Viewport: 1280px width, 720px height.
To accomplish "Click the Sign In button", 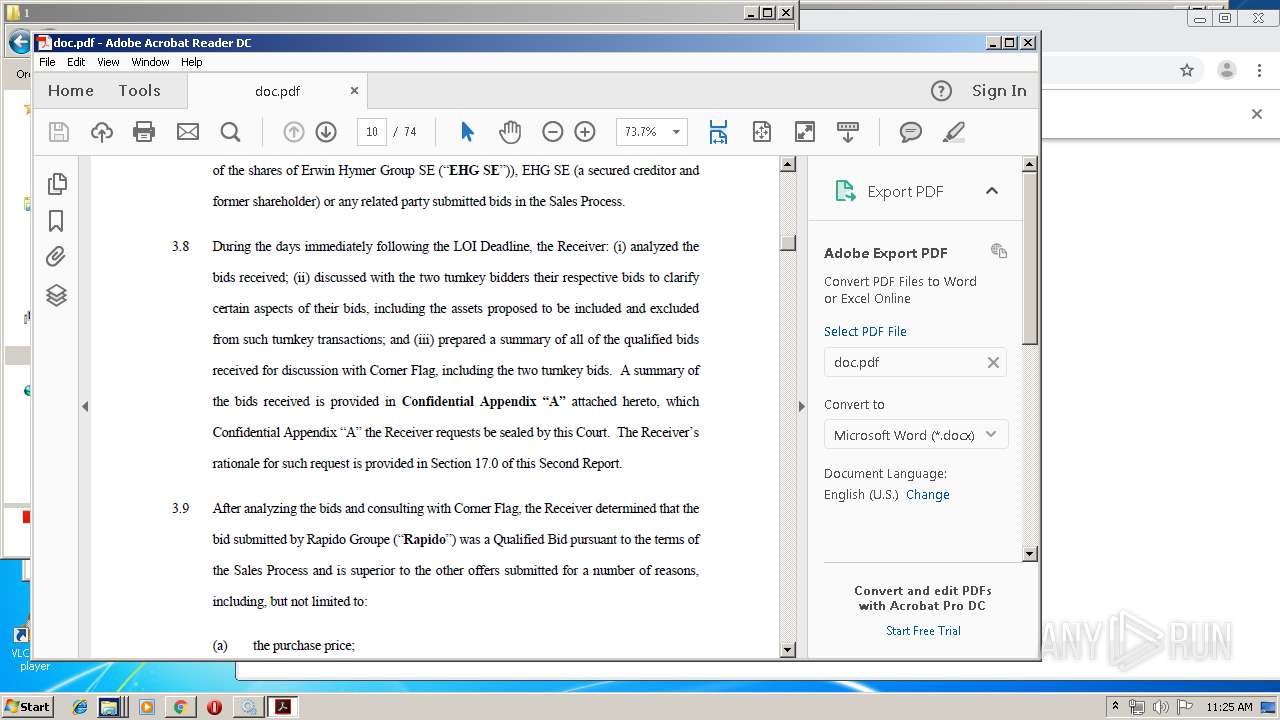I will click(999, 90).
